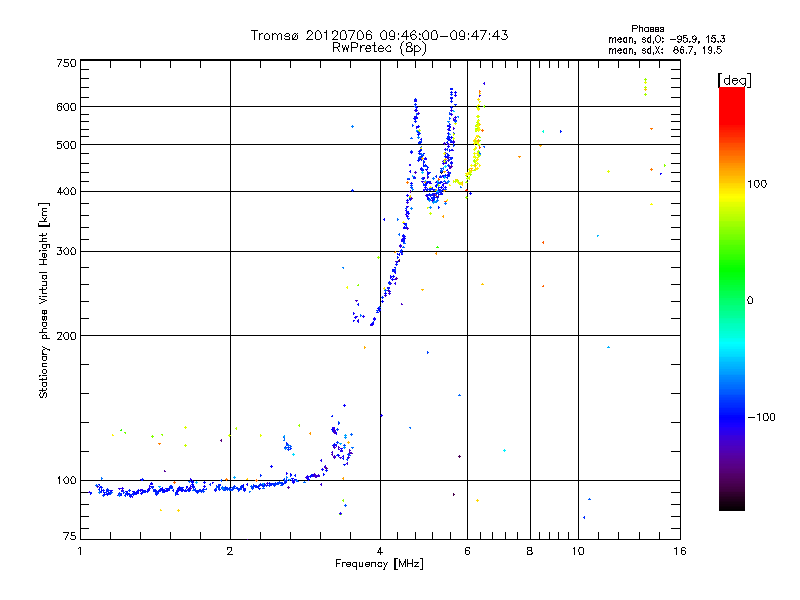Select the 'mean, sd,X: 86.7, 19.5' line
This screenshot has height=600, width=800.
pos(665,50)
